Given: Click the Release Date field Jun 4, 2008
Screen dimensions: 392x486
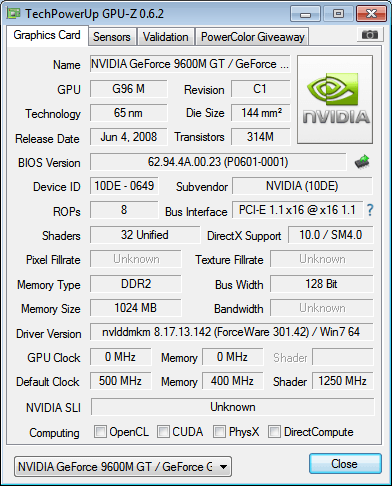Looking at the screenshot, I should [129, 137].
